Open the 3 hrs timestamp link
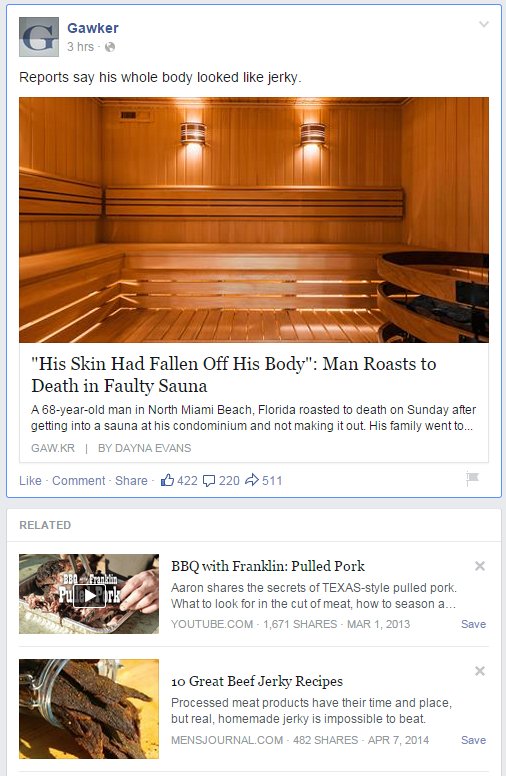This screenshot has width=506, height=776. [x=80, y=47]
